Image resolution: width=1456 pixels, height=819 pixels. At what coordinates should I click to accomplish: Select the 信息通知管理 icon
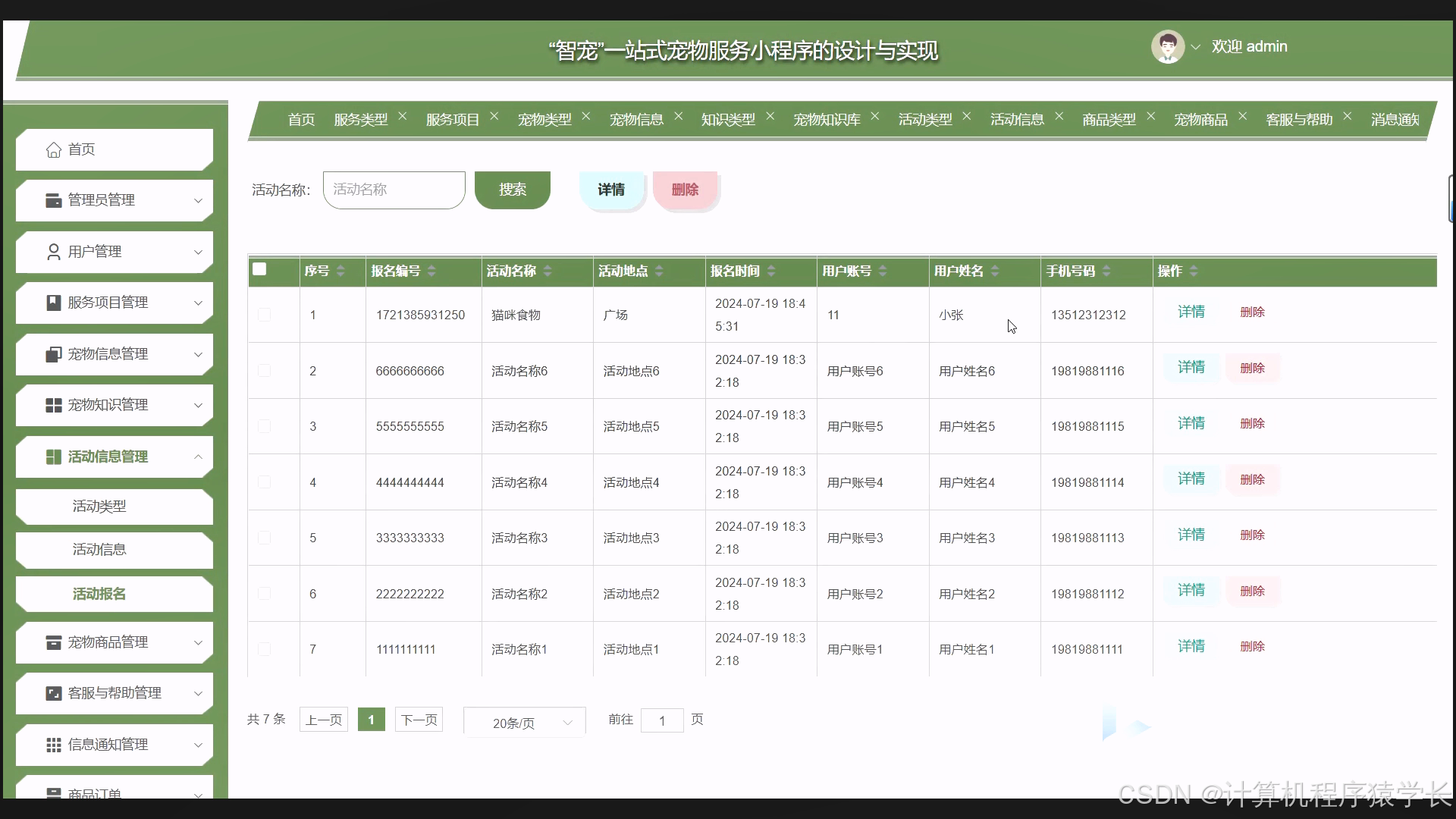(52, 745)
